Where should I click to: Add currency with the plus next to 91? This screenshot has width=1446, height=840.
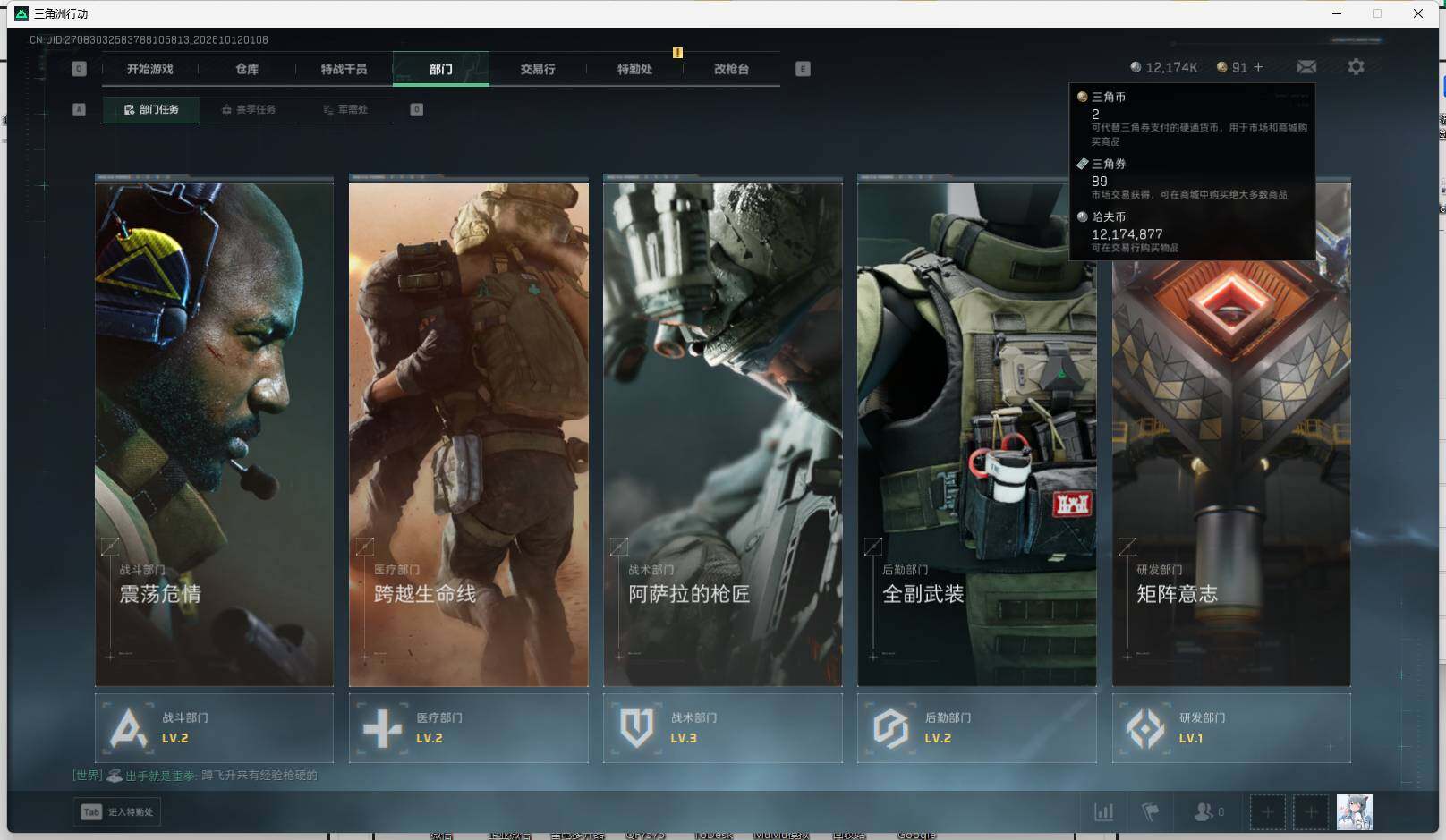click(x=1258, y=67)
